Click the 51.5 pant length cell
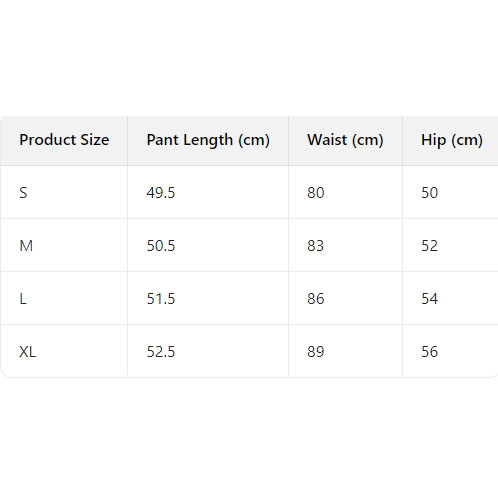This screenshot has height=498, width=498. (161, 299)
